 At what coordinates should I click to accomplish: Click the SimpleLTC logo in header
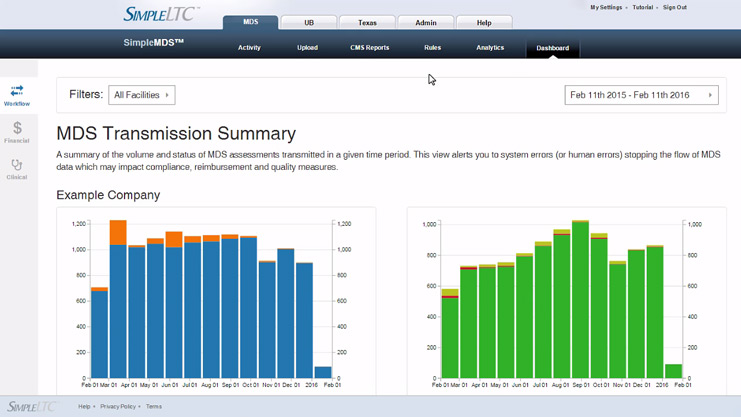(x=160, y=14)
